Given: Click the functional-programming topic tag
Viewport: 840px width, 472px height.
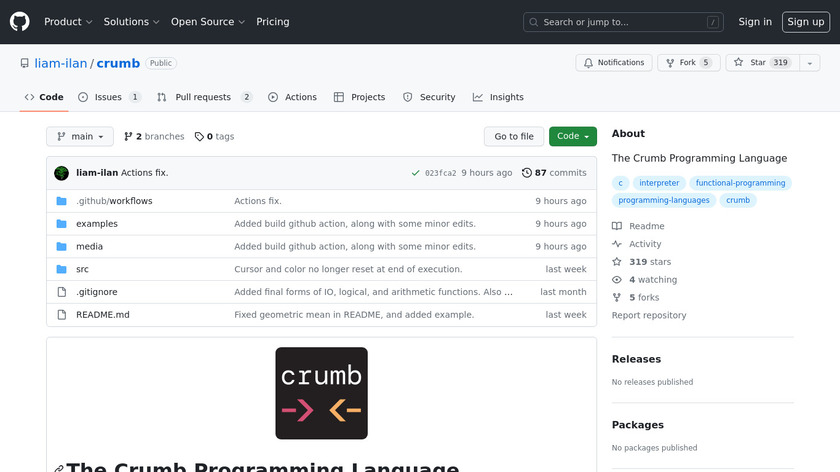Looking at the screenshot, I should [x=741, y=183].
